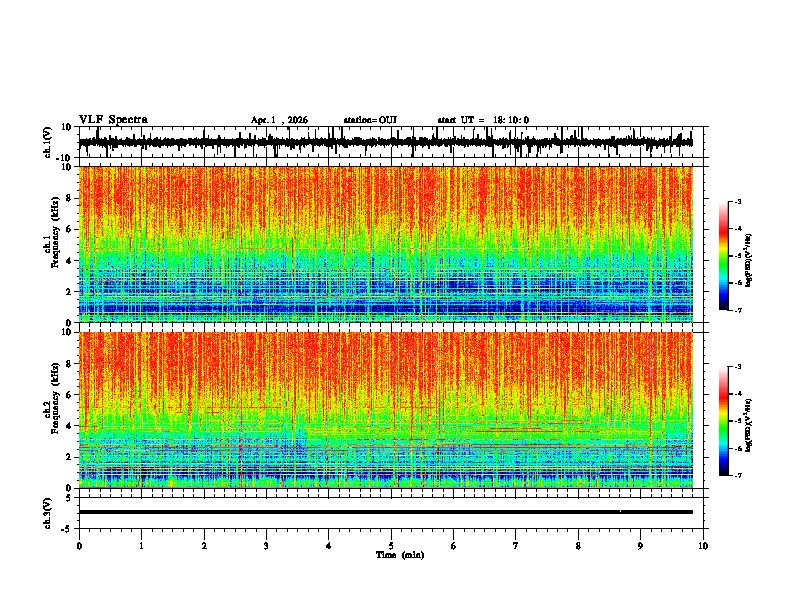Click the "ch.1(V)" axis label
The width and height of the screenshot is (792, 612).
(48, 142)
